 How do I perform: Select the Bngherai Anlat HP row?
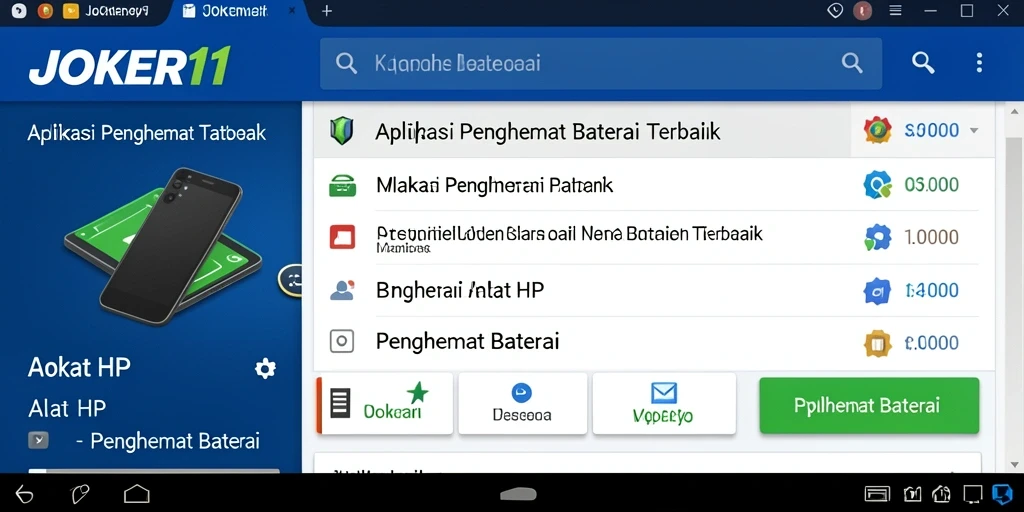click(654, 290)
